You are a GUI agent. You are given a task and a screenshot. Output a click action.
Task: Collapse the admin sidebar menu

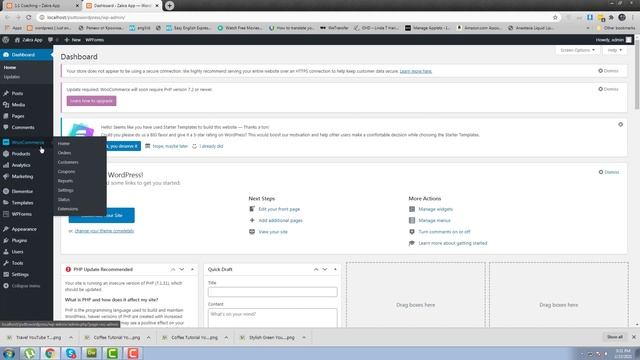22,286
